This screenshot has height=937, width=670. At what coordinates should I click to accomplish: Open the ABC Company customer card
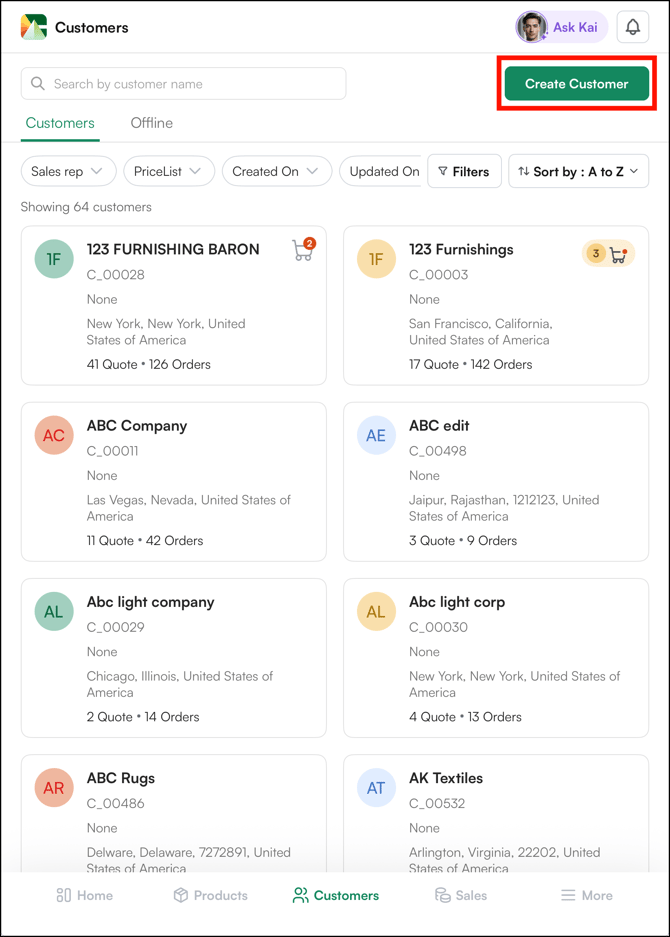[x=174, y=482]
